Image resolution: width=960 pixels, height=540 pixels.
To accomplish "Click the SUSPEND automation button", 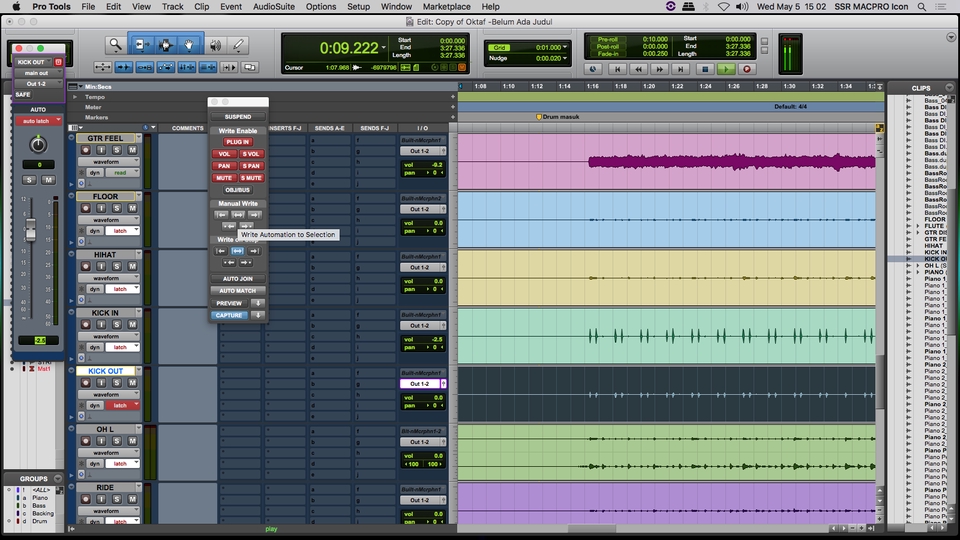I will point(238,116).
